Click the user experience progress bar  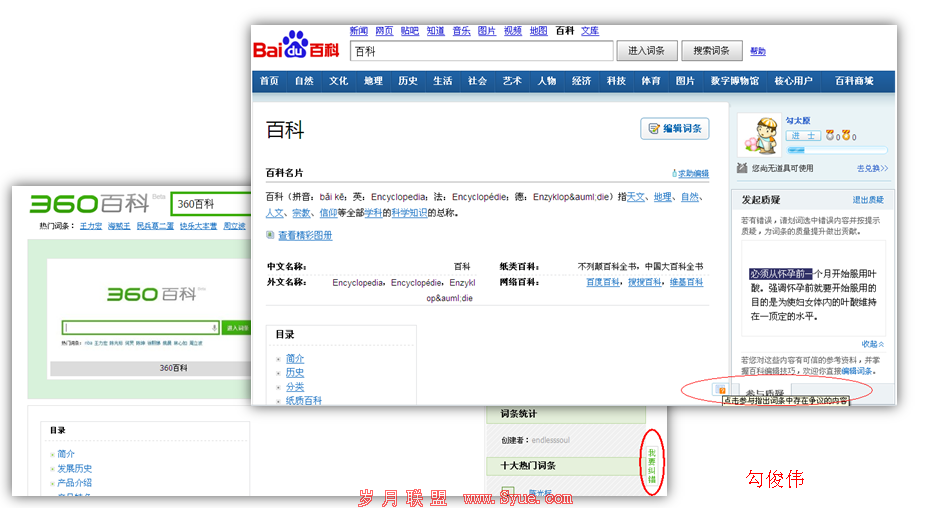coord(837,151)
